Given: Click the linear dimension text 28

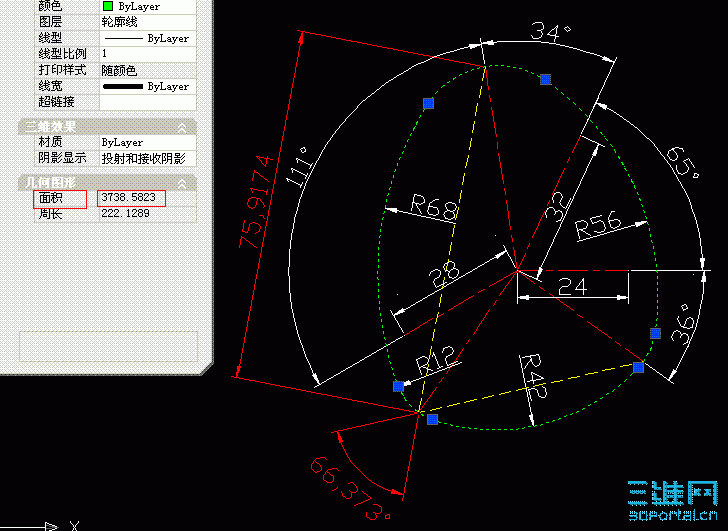Looking at the screenshot, I should (x=444, y=273).
